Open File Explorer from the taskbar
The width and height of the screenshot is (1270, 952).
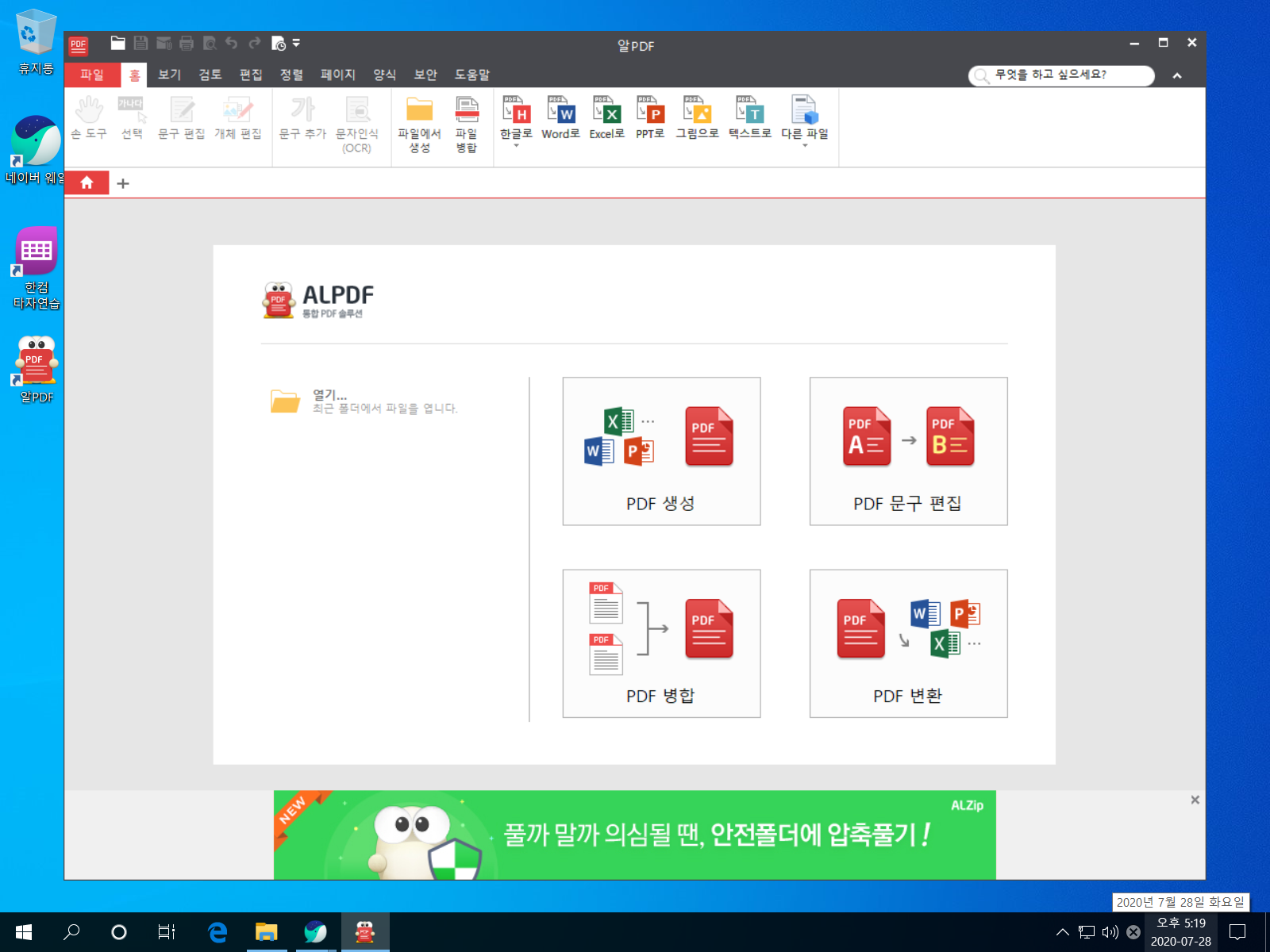pos(266,932)
